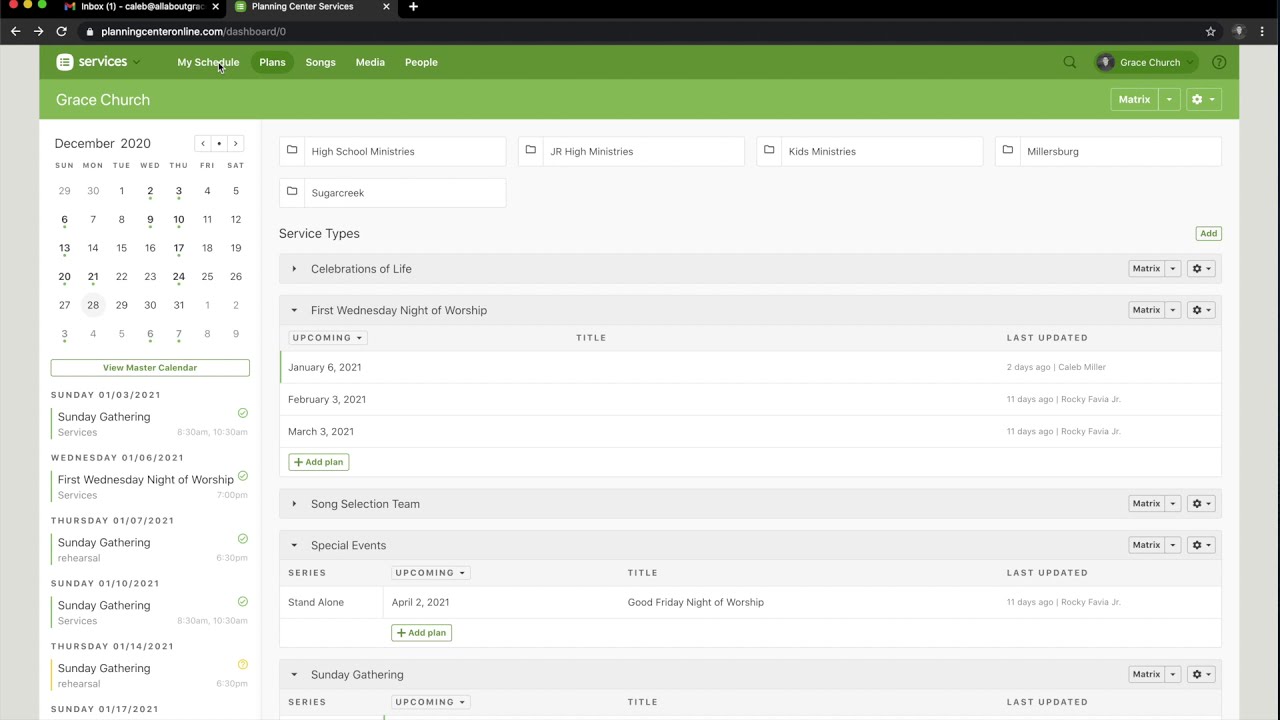
Task: Reload the page in browser
Action: 61,31
